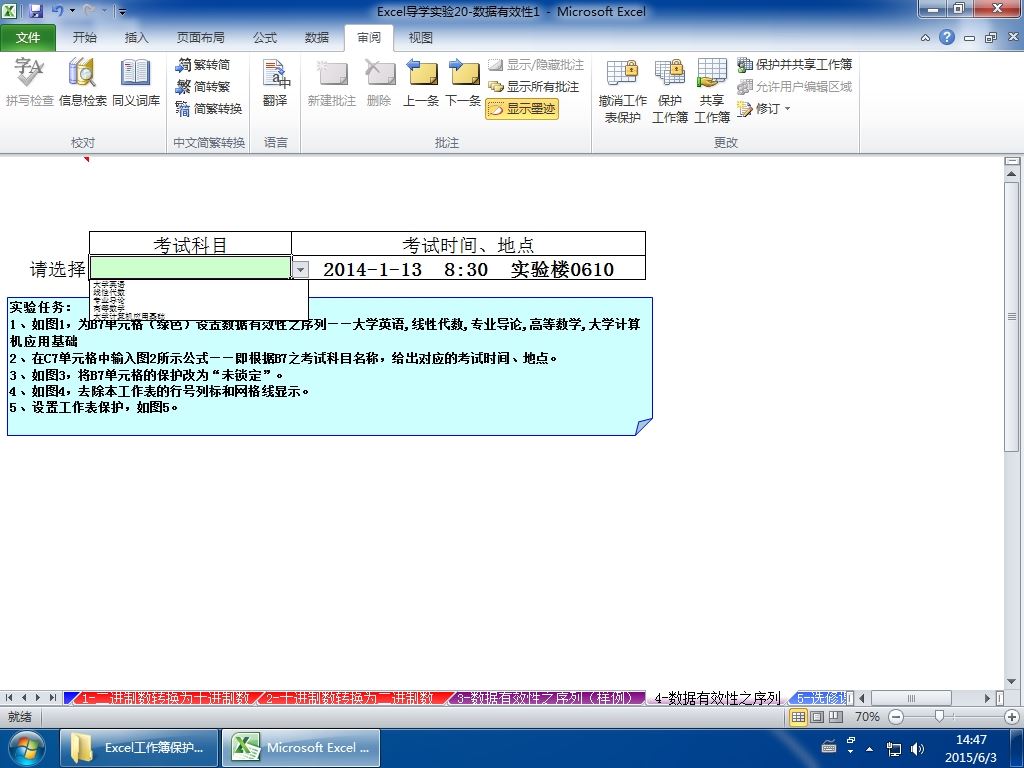Toggle 显示所有批注 show all comments

point(534,86)
